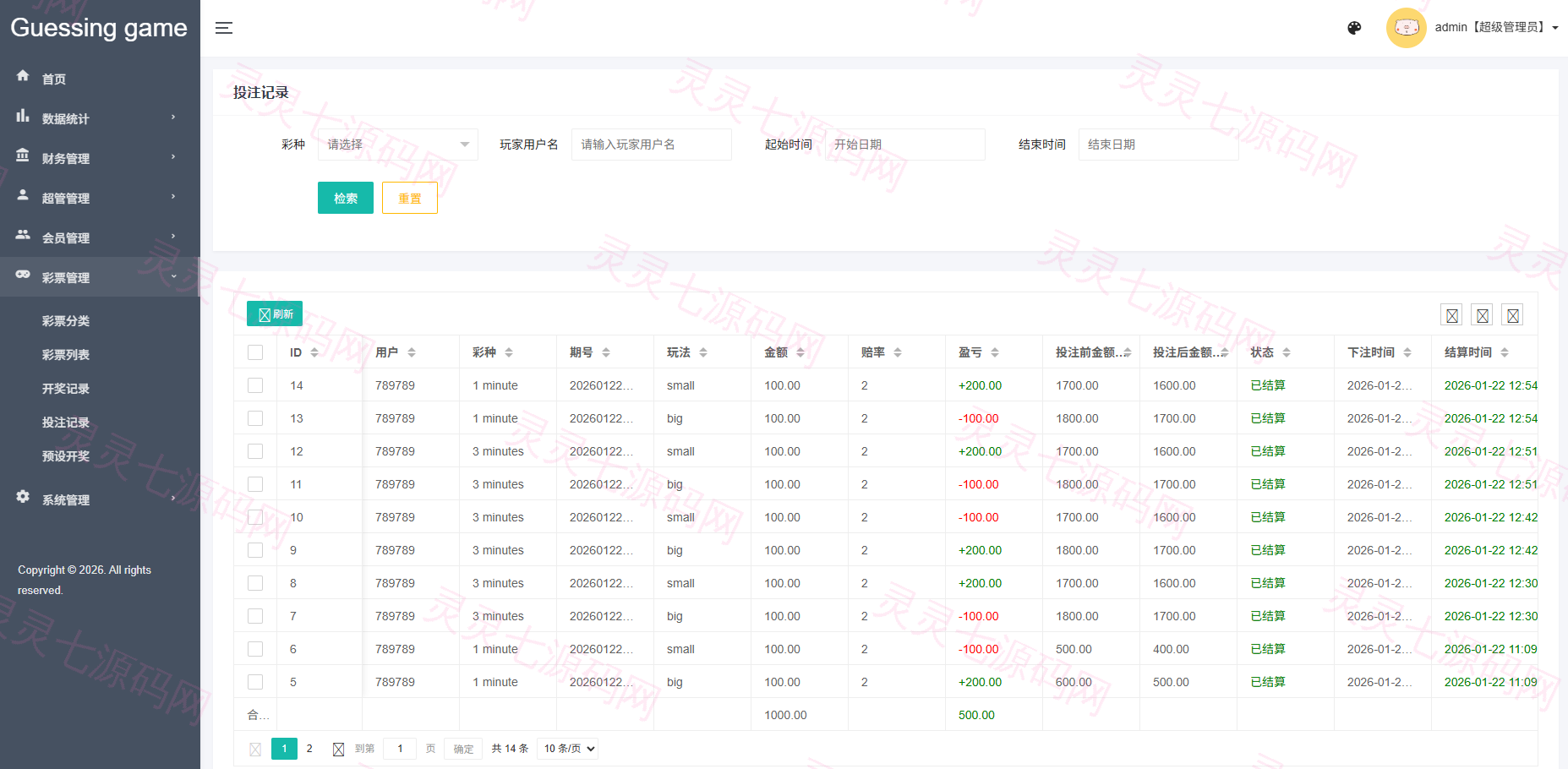Click the home icon beside 首页
Image resolution: width=1568 pixels, height=769 pixels.
[23, 76]
